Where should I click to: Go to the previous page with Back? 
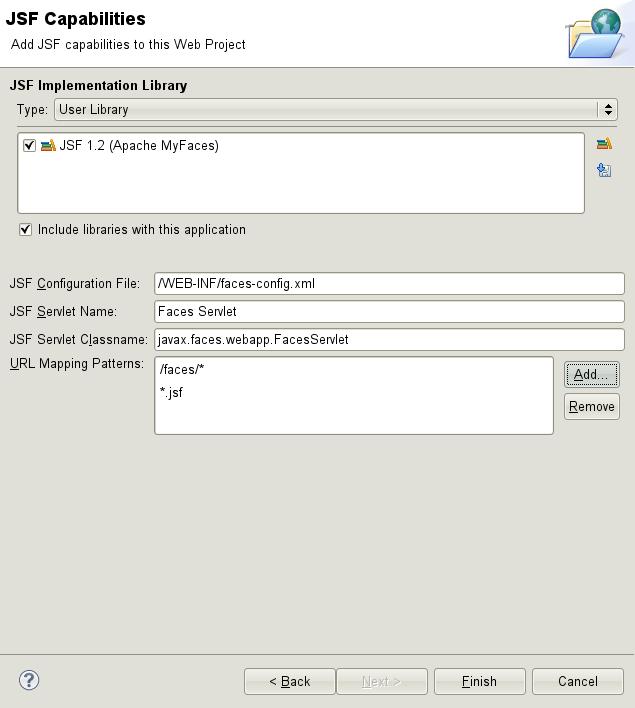(x=289, y=681)
